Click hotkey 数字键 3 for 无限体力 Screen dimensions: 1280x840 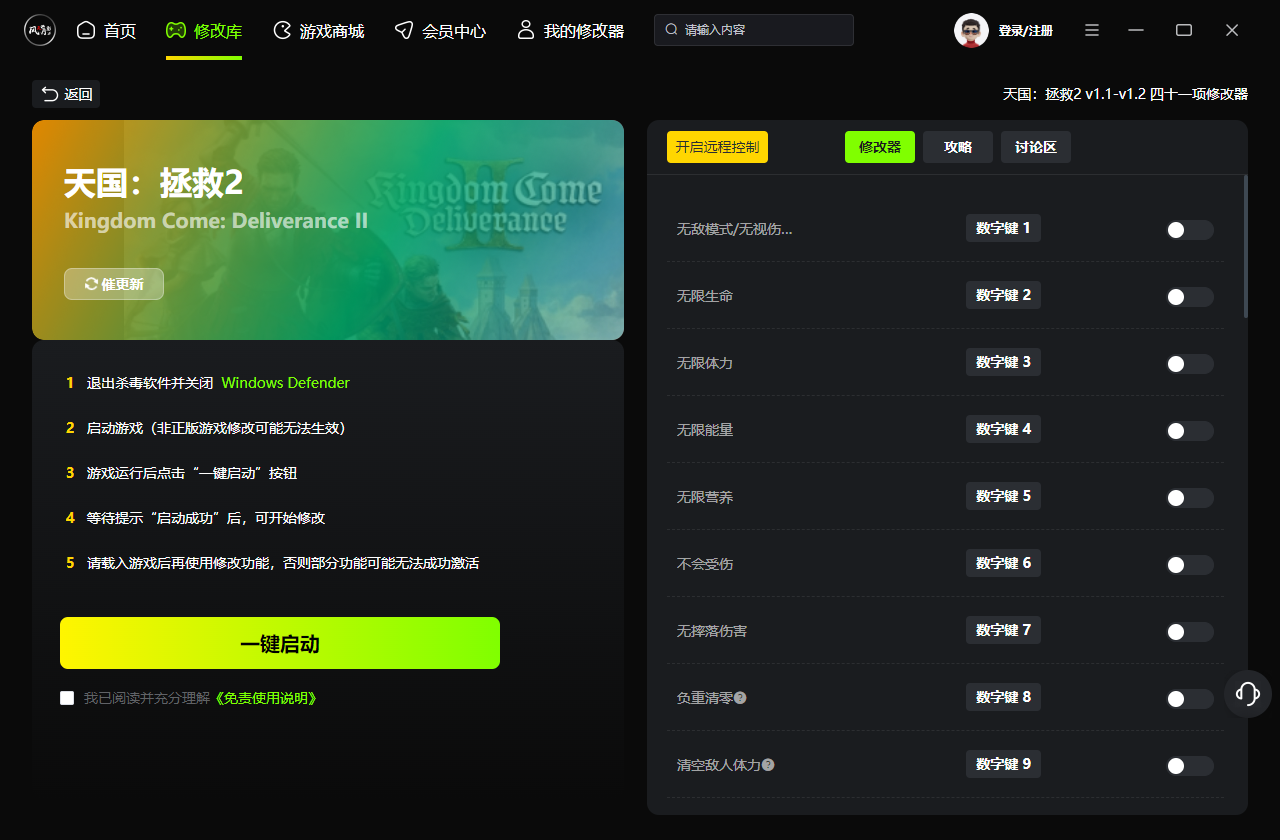[x=1003, y=362]
